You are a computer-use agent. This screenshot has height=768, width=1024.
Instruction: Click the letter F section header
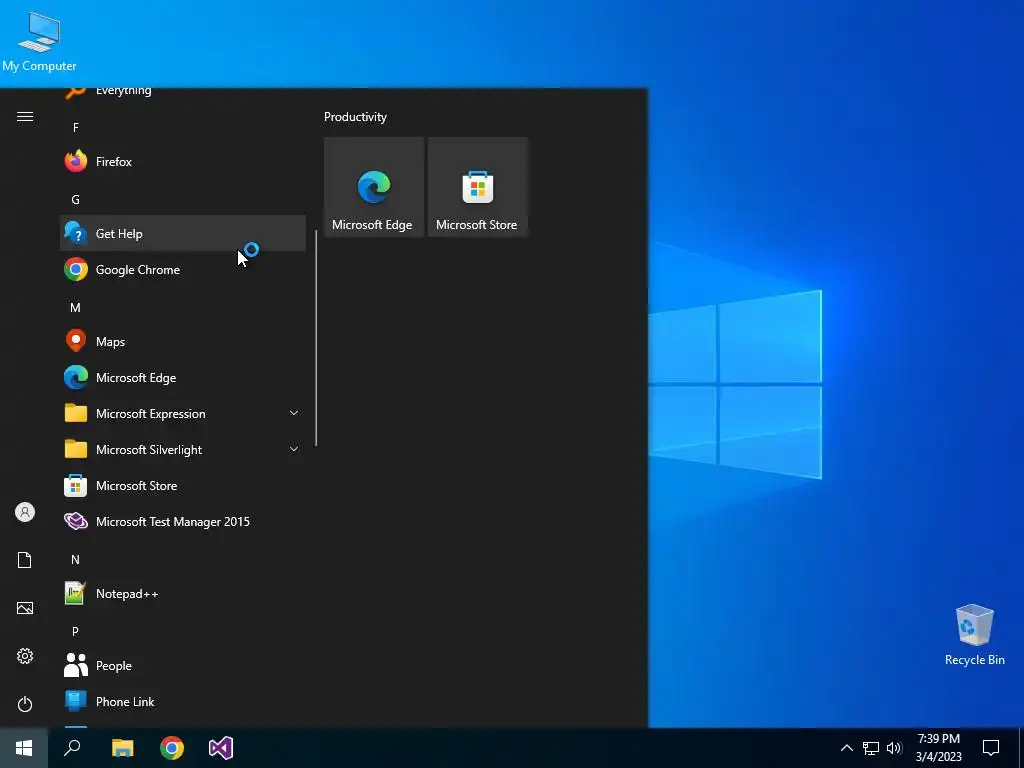(x=76, y=127)
